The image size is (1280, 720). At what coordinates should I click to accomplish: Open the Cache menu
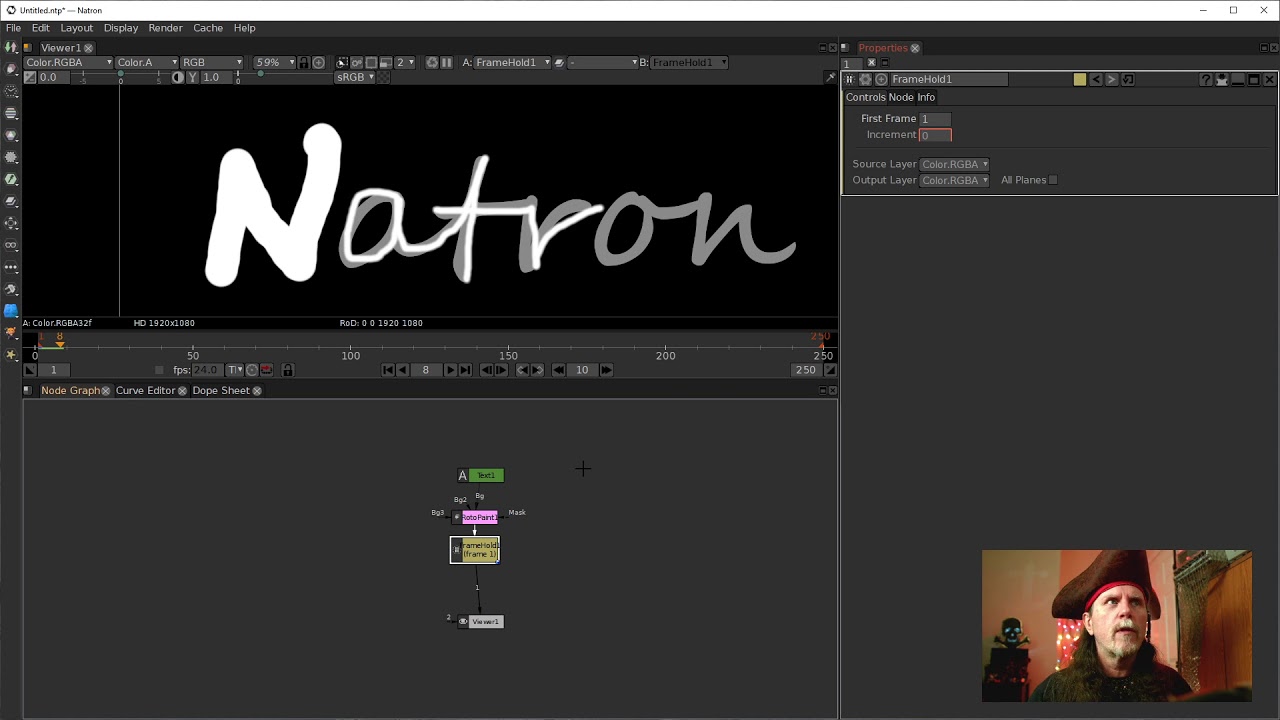point(208,28)
